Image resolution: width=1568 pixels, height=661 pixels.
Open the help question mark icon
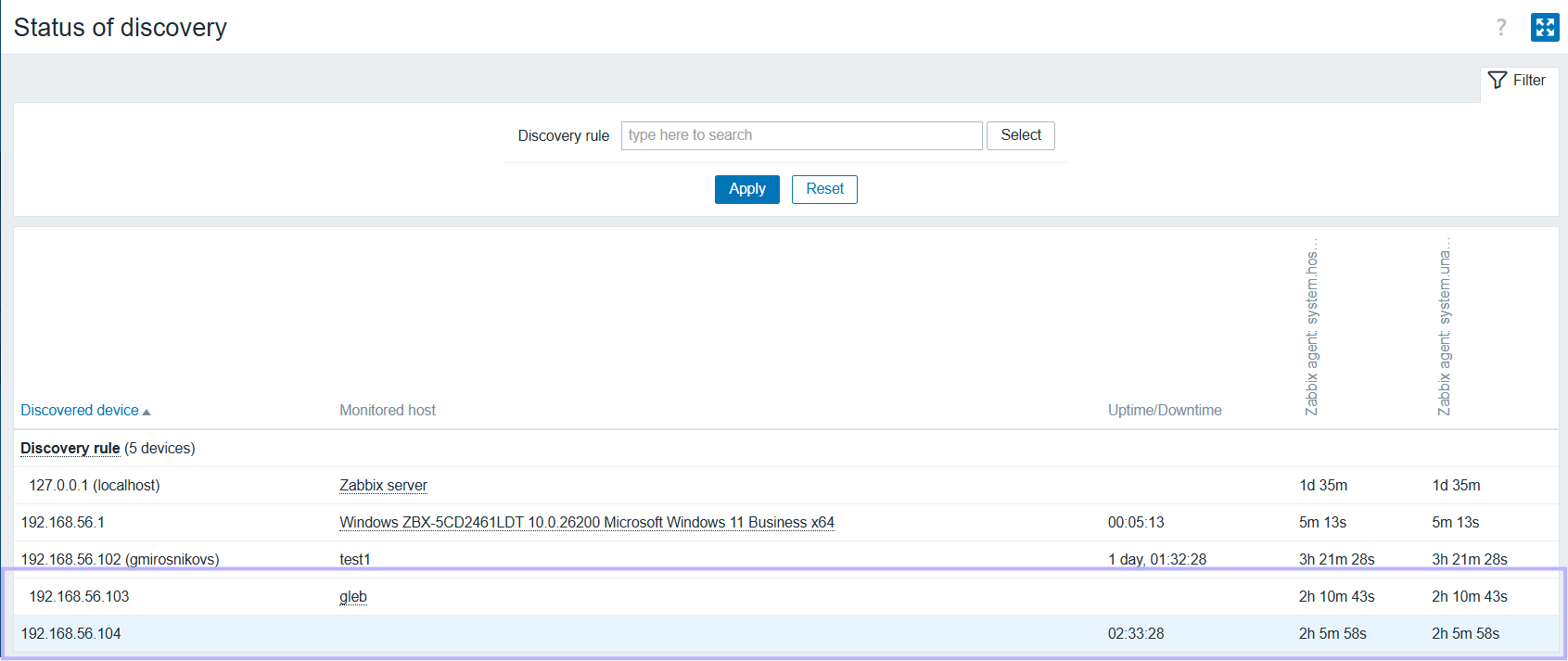tap(1501, 28)
